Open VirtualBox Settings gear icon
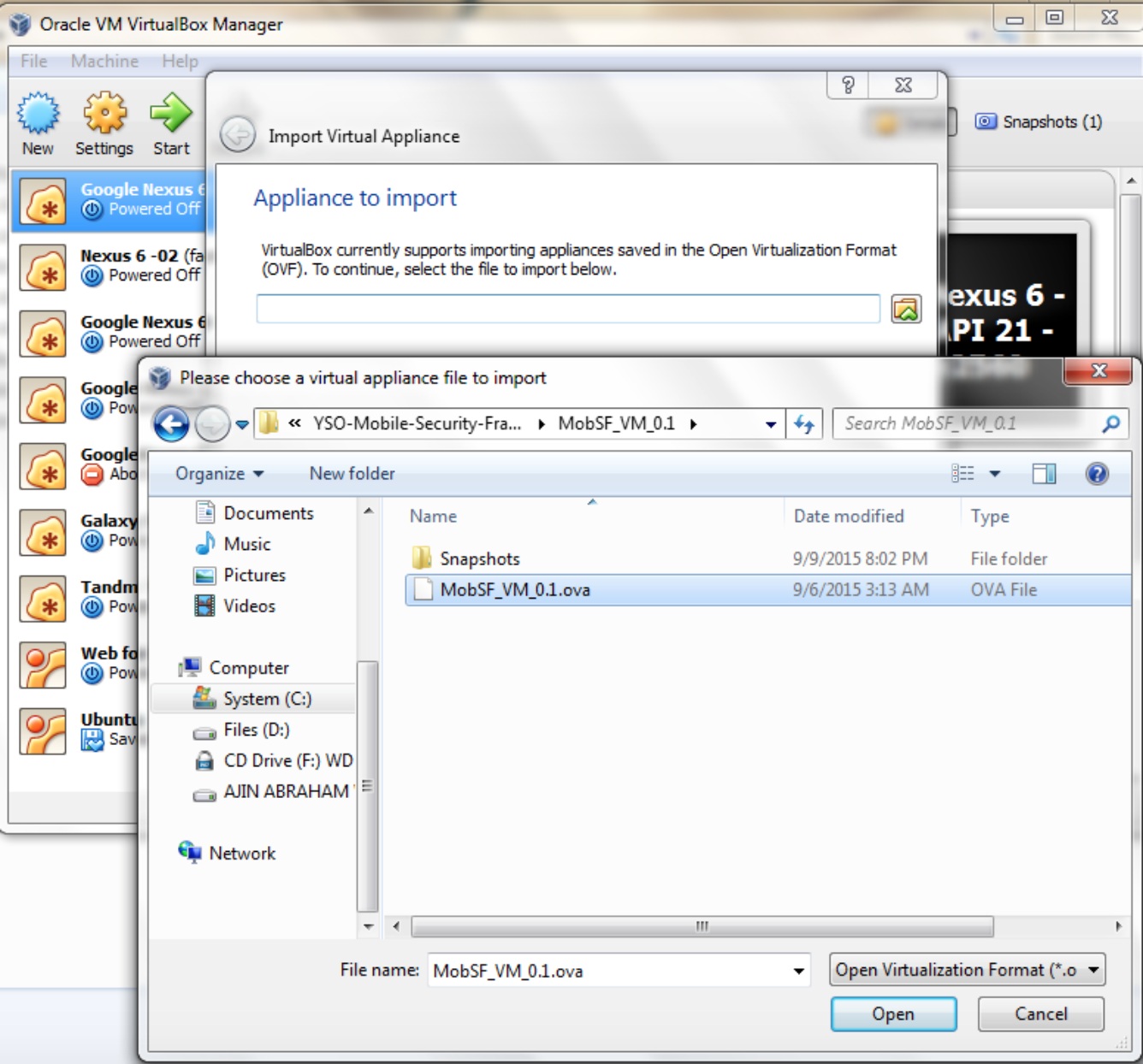 coord(104,114)
